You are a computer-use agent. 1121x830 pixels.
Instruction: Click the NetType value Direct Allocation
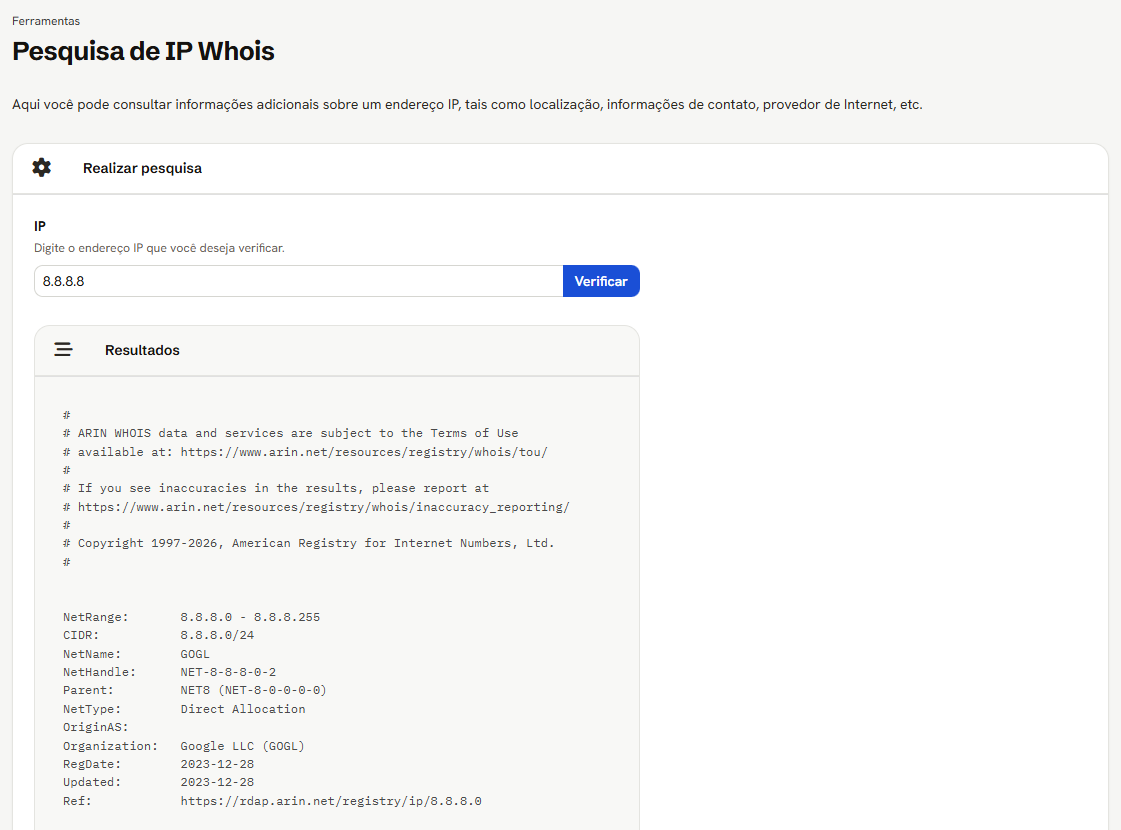coord(243,709)
